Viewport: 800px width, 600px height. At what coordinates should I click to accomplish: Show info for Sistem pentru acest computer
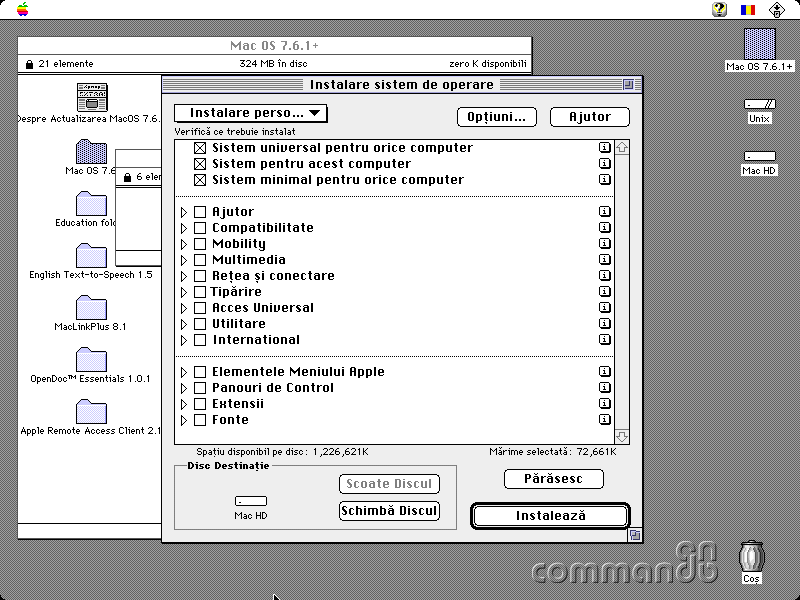pyautogui.click(x=605, y=163)
